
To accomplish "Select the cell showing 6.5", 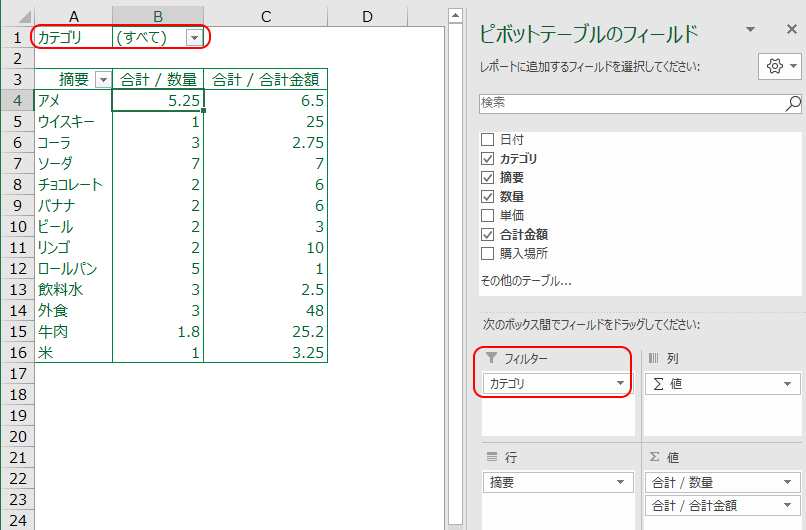I will click(x=265, y=101).
